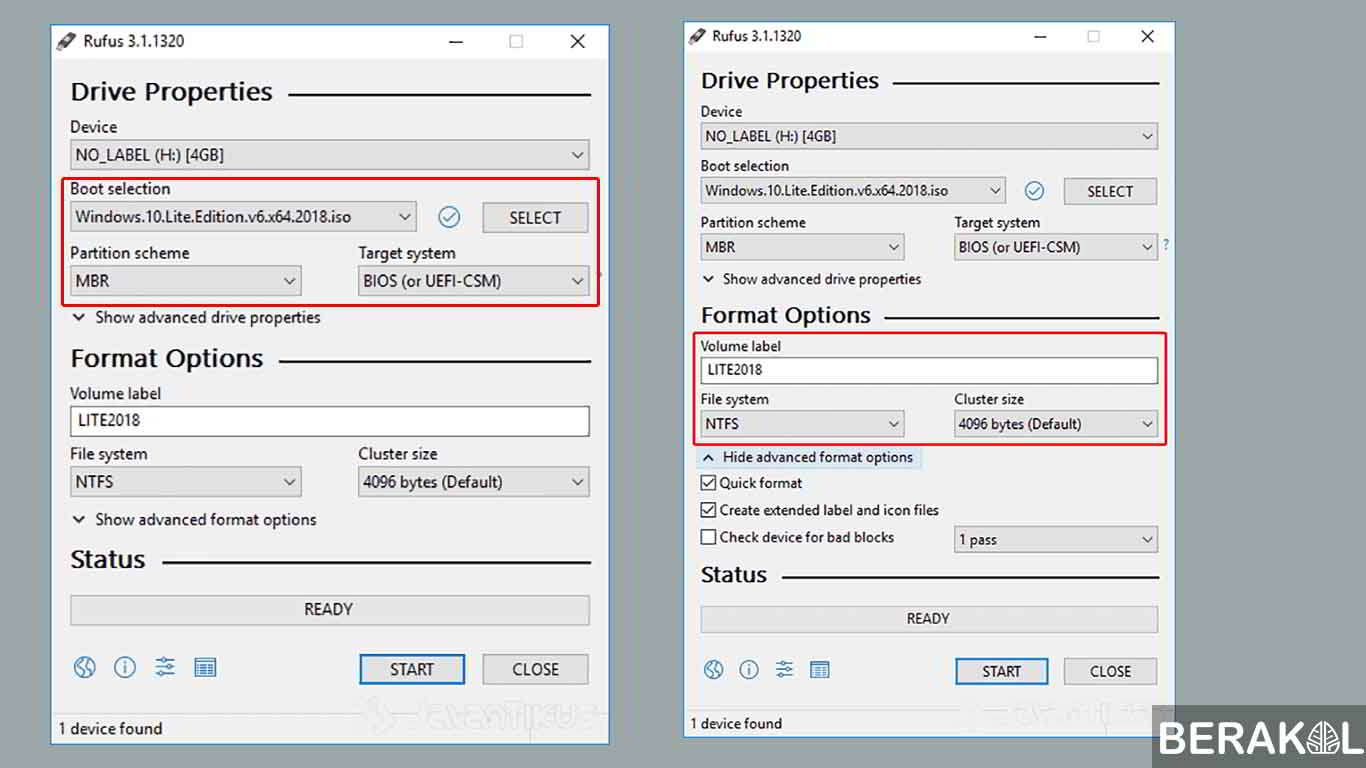This screenshot has width=1366, height=768.
Task: Click the Target system help question mark
Action: pyautogui.click(x=1166, y=245)
